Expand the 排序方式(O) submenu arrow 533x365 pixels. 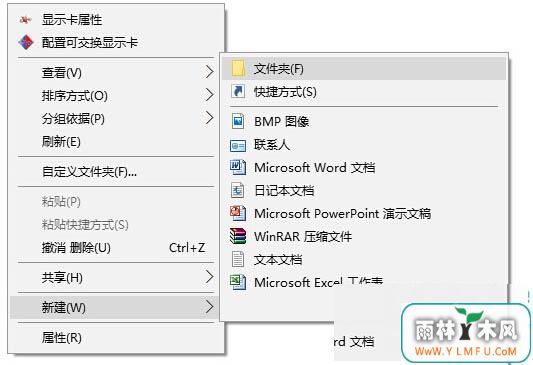pyautogui.click(x=210, y=95)
